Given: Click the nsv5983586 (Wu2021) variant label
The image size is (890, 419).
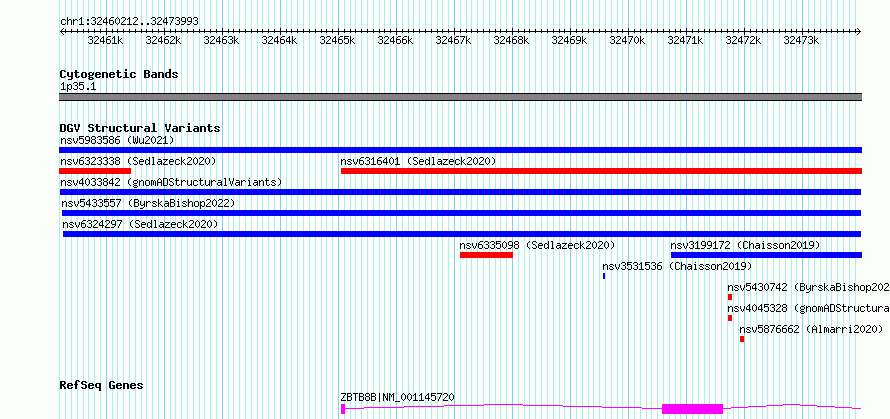Looking at the screenshot, I should pyautogui.click(x=117, y=140).
